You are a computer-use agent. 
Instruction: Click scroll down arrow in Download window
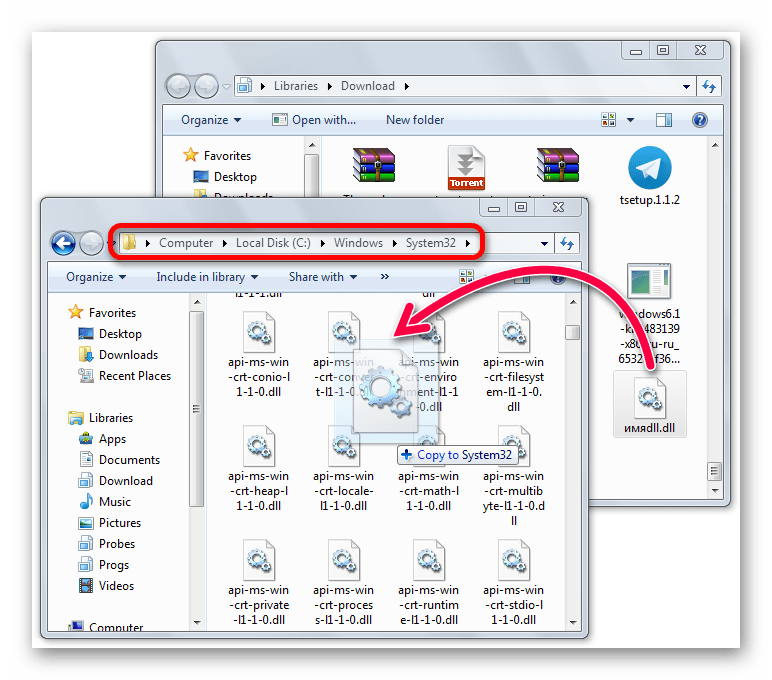click(714, 490)
